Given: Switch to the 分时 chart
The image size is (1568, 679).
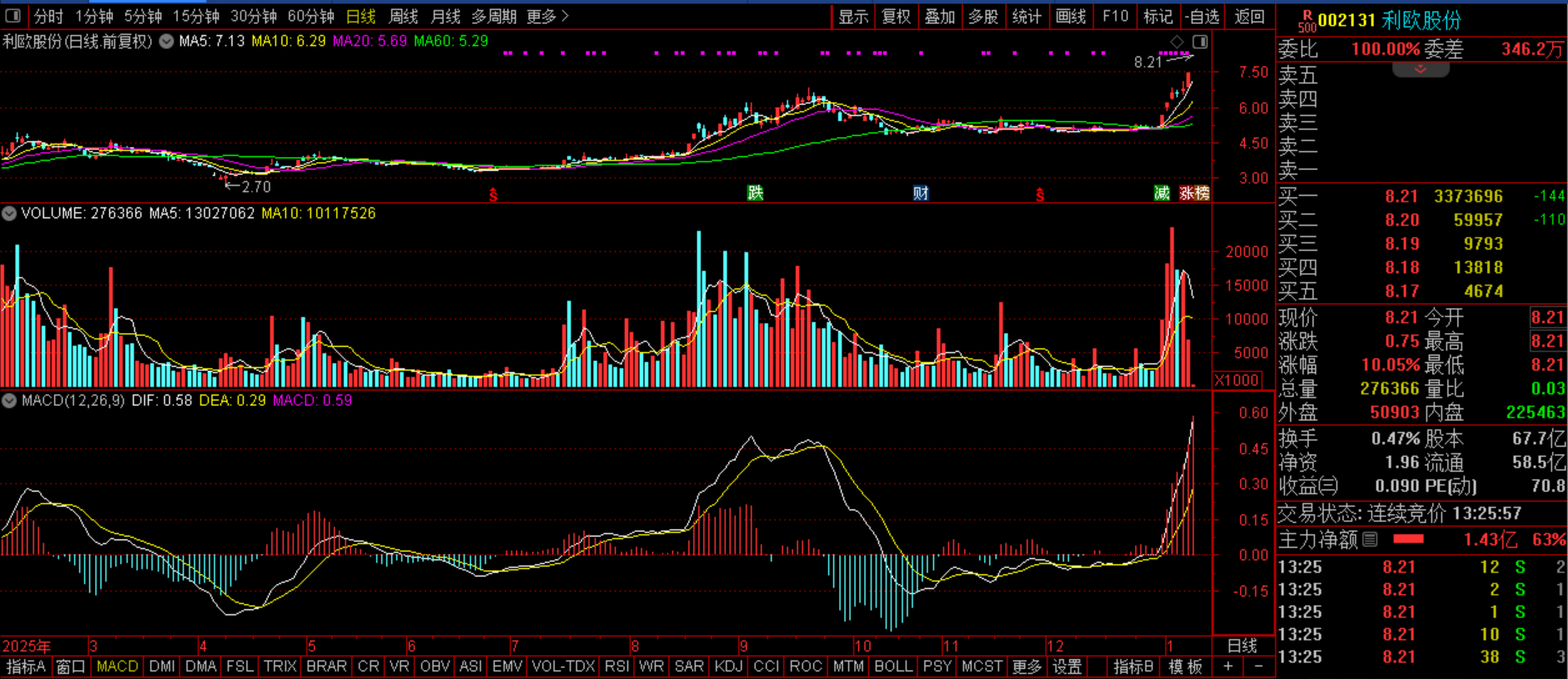Looking at the screenshot, I should [x=48, y=16].
